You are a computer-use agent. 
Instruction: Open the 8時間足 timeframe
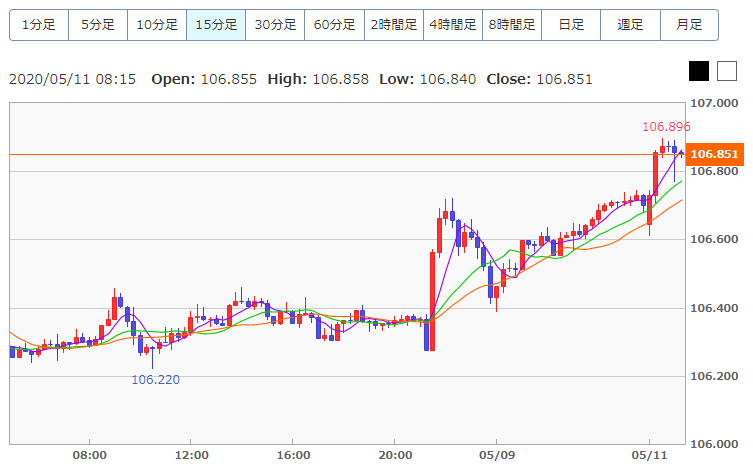(512, 25)
